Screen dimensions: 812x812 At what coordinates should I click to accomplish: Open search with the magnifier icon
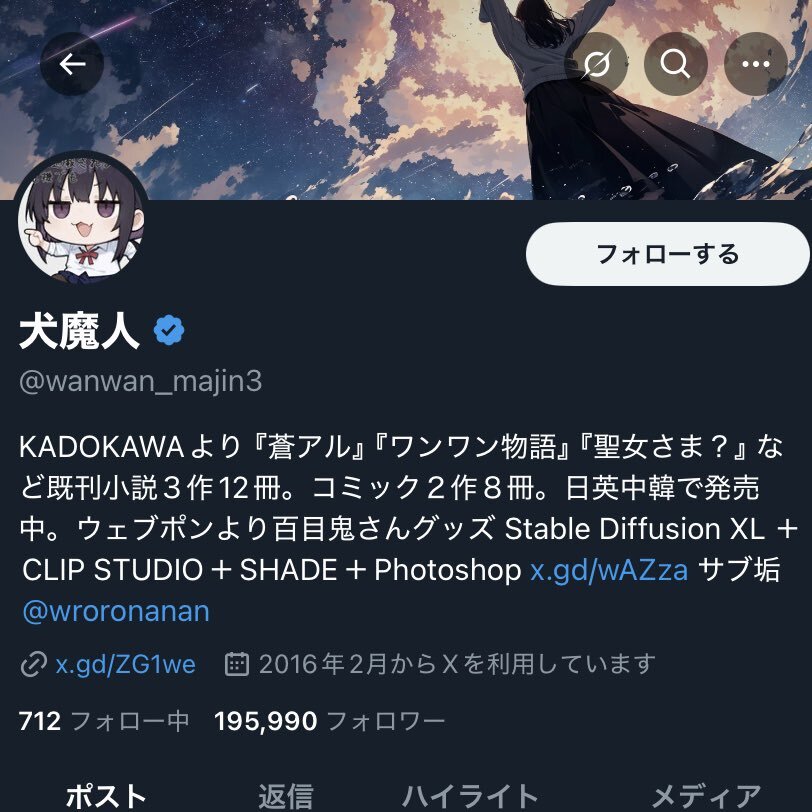pos(675,64)
